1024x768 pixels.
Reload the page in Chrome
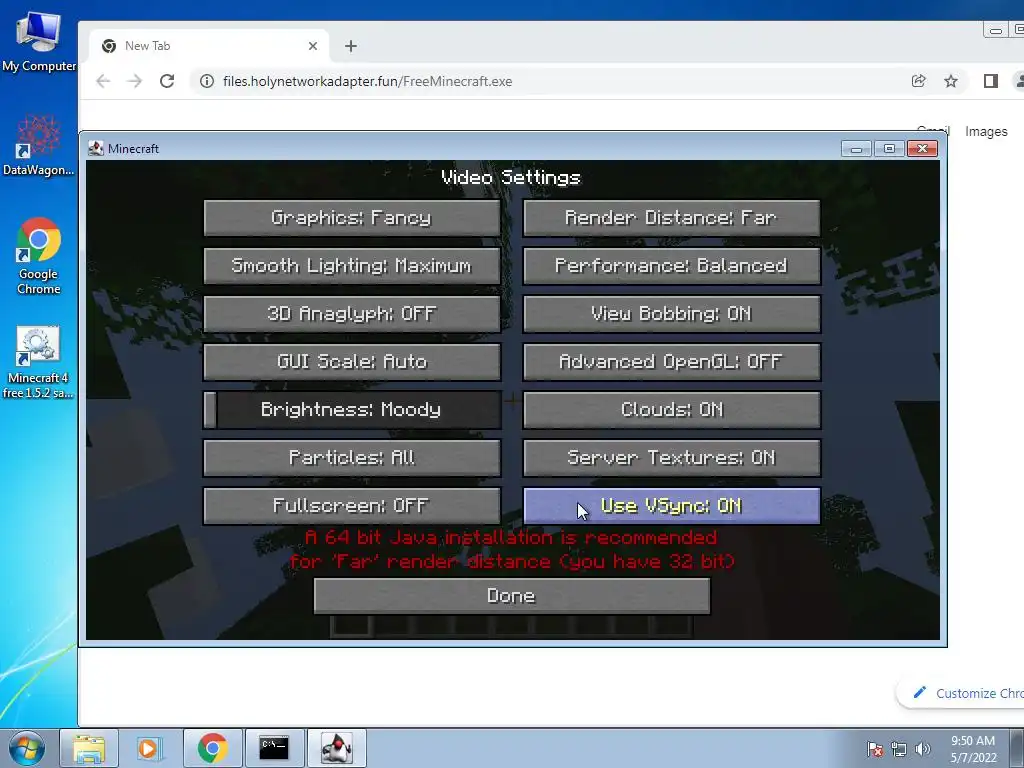[167, 81]
